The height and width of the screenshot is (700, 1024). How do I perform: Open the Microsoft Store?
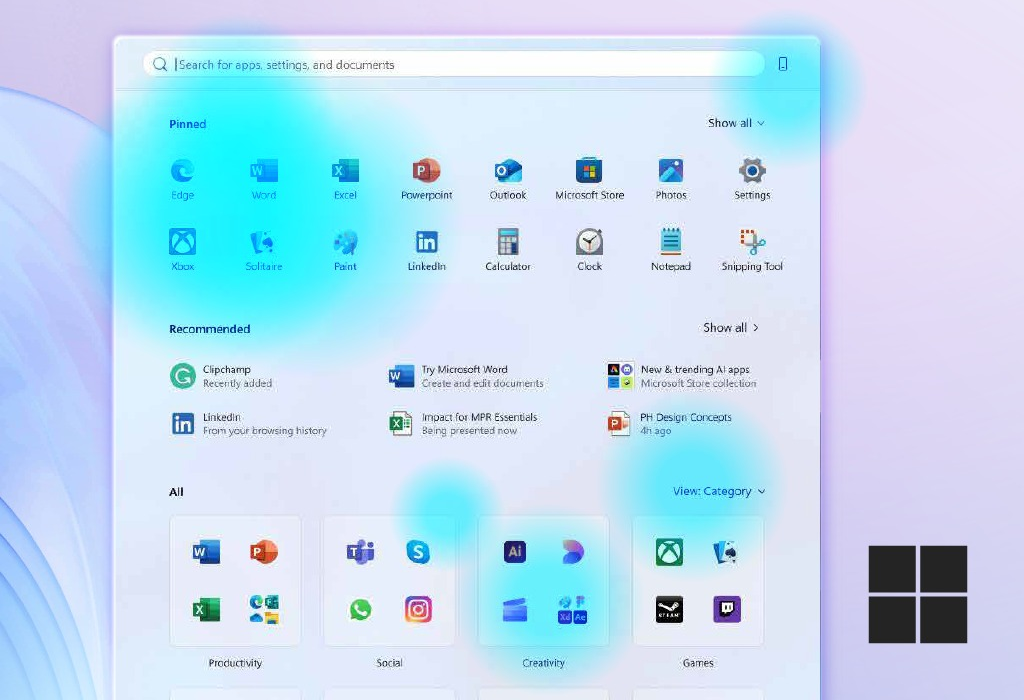coord(589,171)
